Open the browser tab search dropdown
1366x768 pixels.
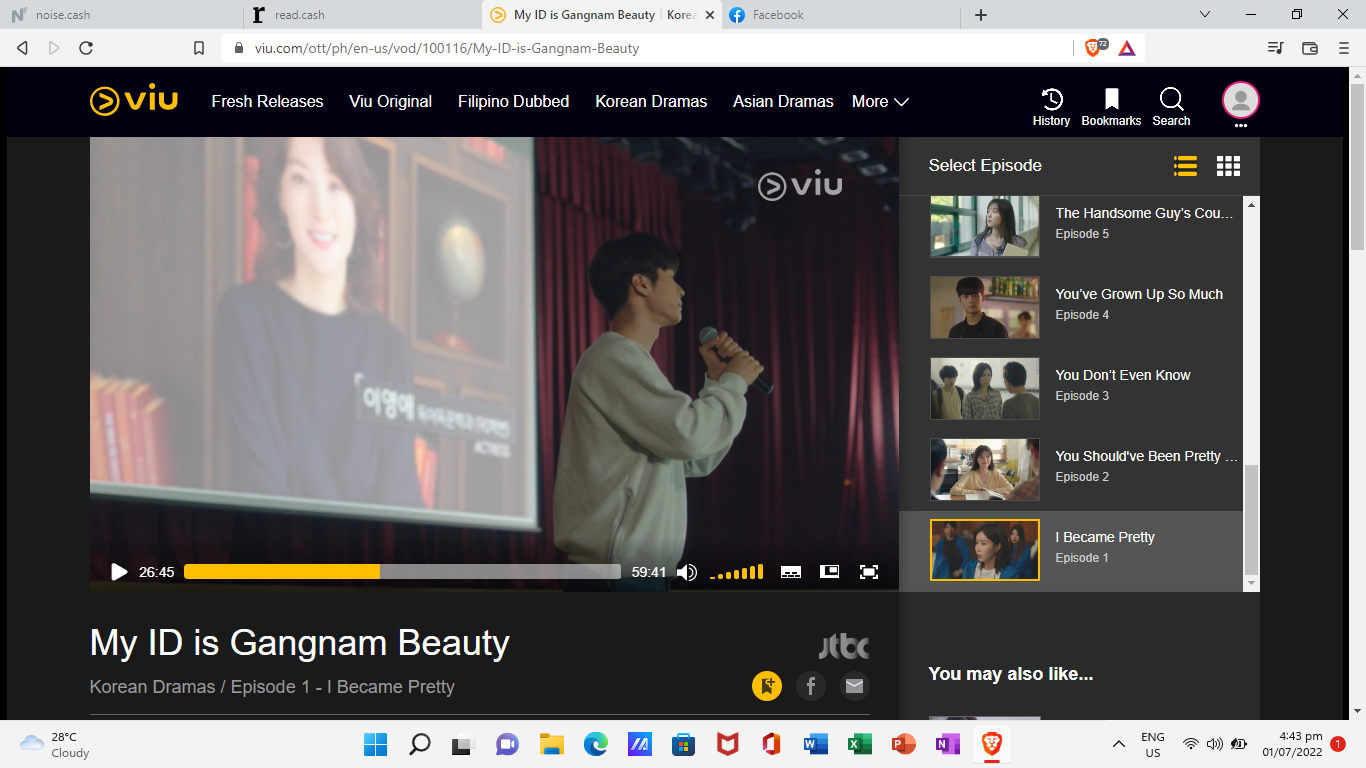pyautogui.click(x=1204, y=14)
